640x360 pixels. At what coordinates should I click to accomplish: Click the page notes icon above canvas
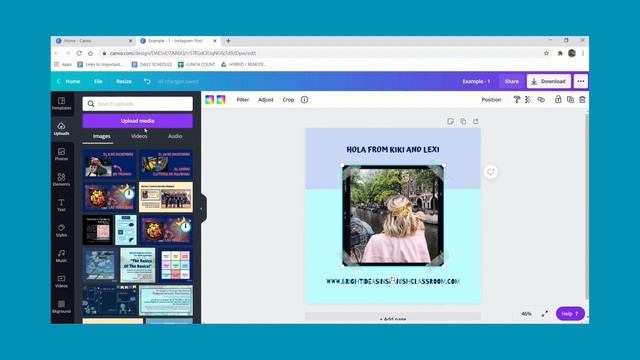coord(450,121)
